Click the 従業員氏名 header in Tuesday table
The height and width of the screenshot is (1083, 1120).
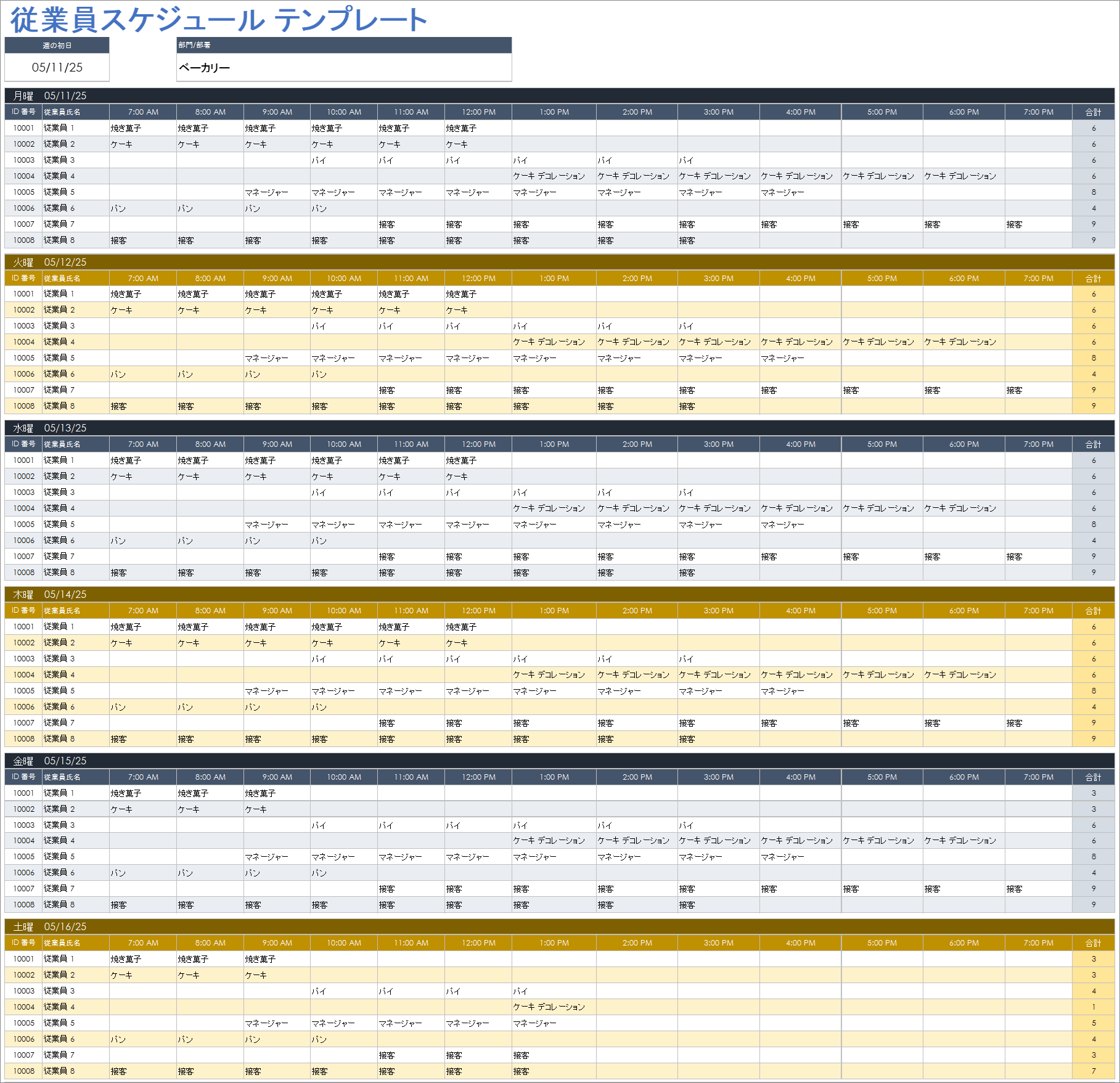(75, 279)
